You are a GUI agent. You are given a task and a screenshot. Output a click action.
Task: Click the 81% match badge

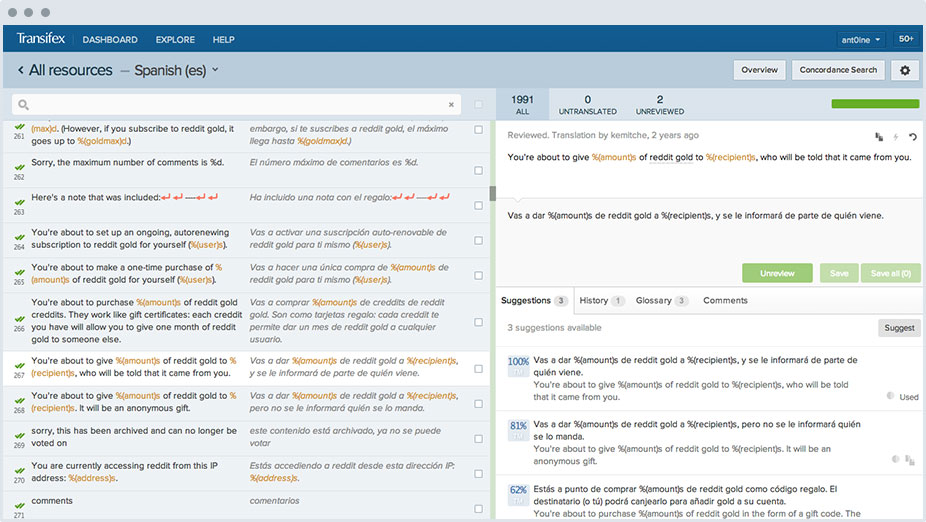(x=518, y=430)
